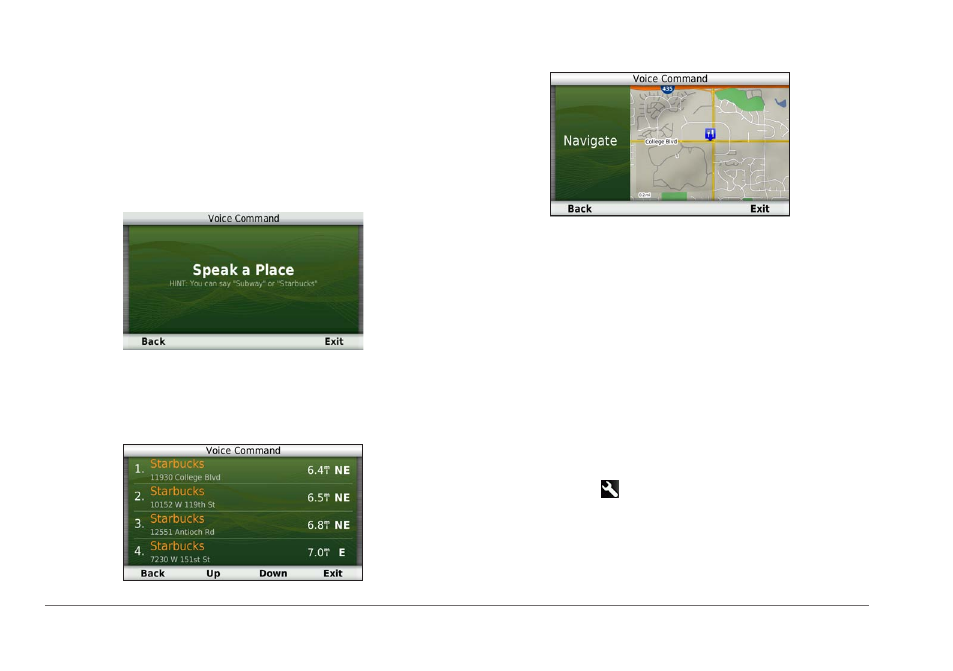Click the College Blvd label on map
953x671 pixels.
[661, 142]
